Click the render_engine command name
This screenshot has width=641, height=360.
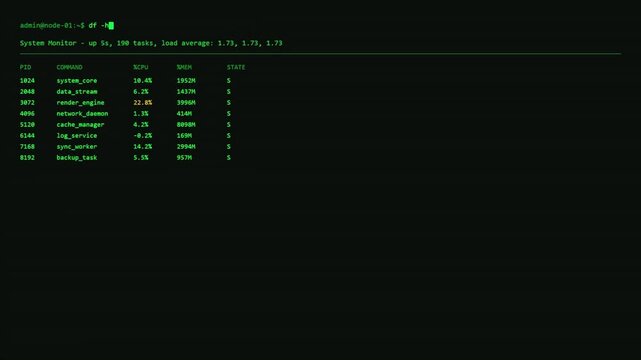81,103
